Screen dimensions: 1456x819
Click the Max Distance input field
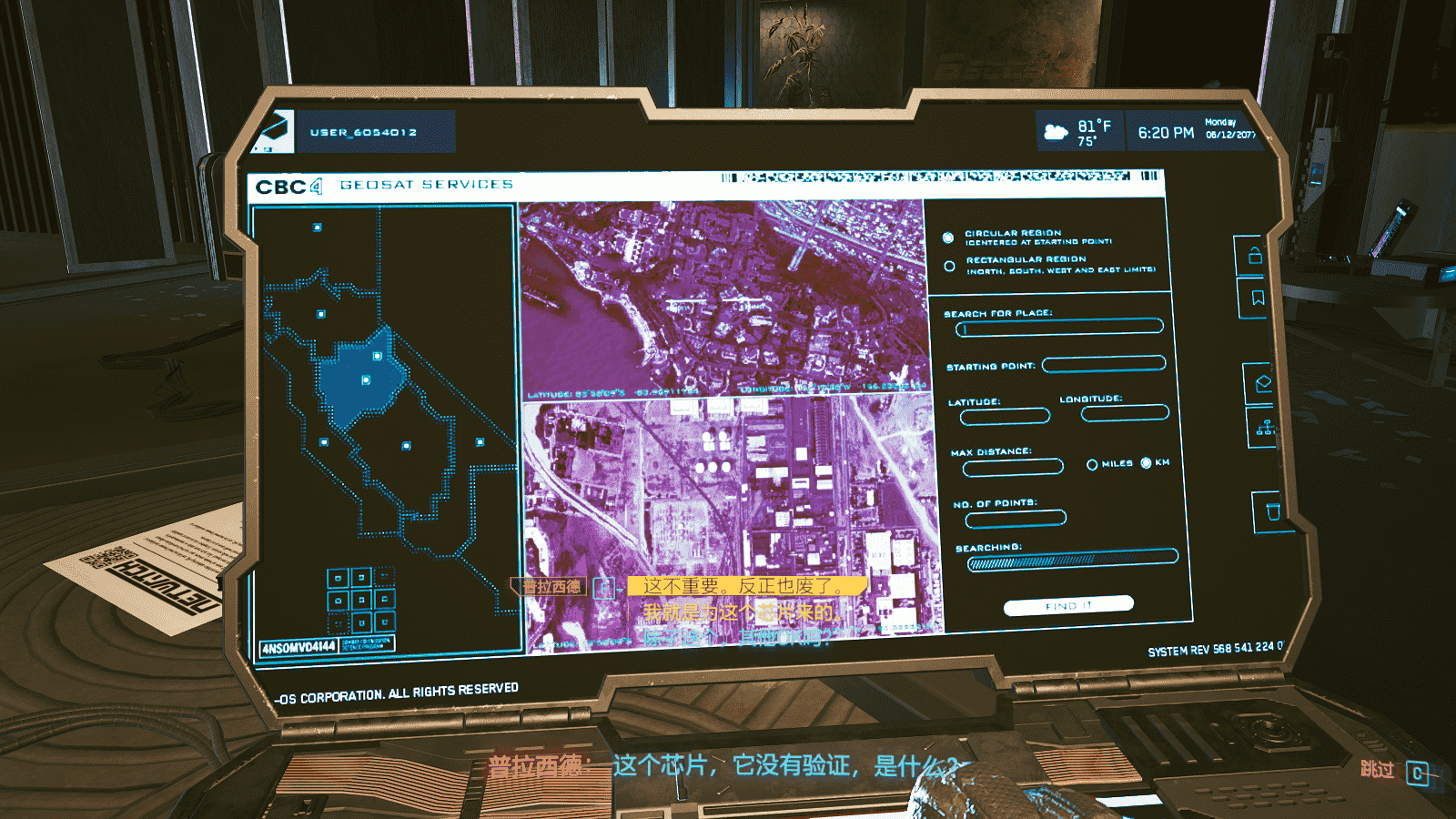1013,468
